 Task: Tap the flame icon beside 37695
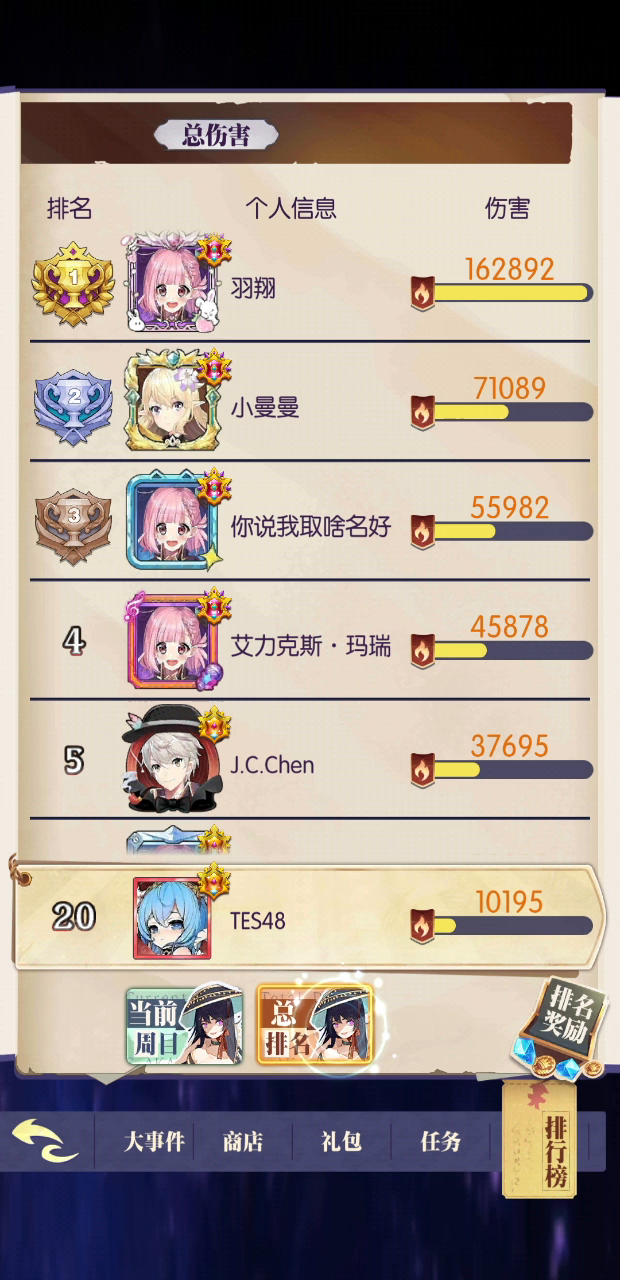423,769
